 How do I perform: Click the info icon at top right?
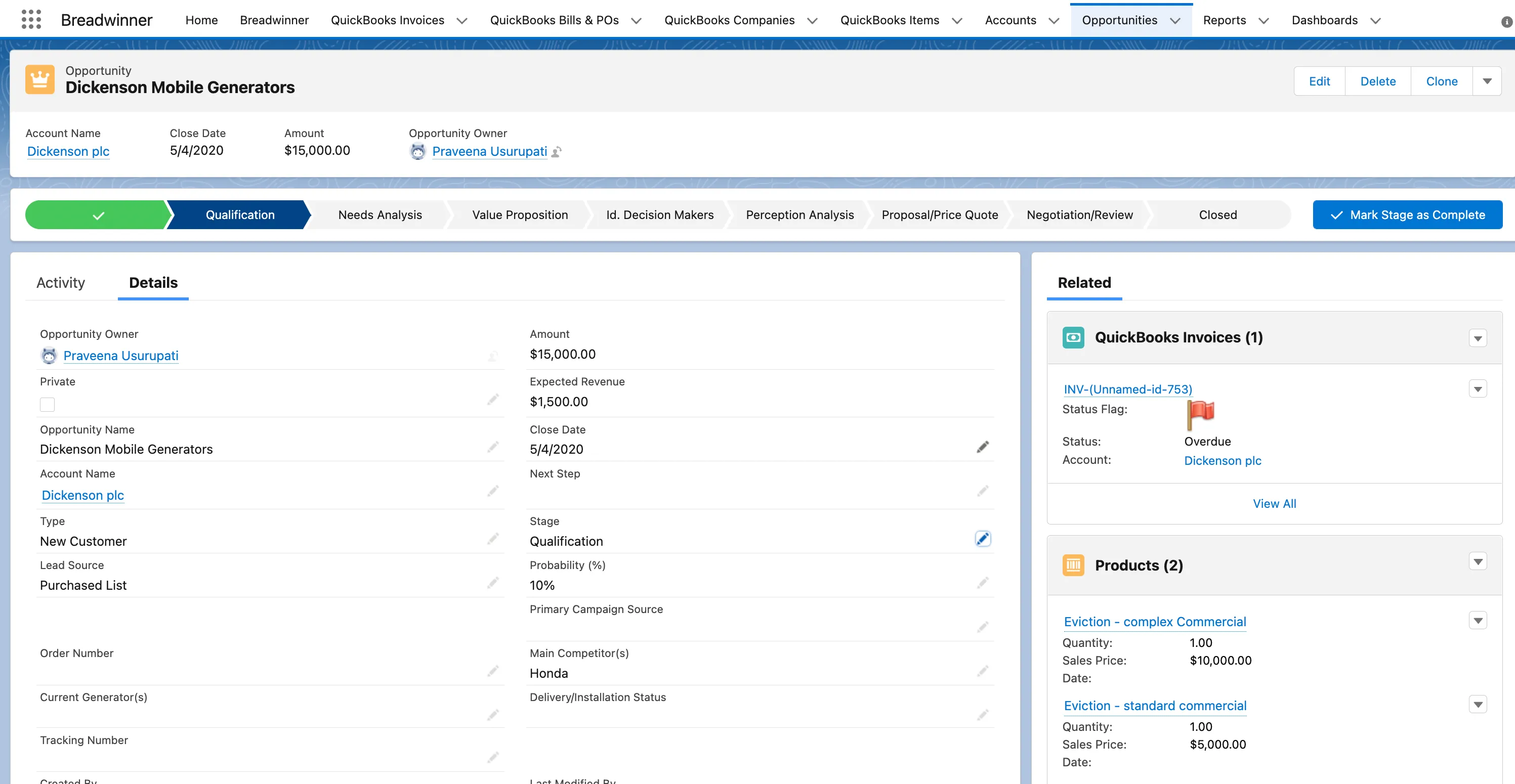click(x=1507, y=22)
